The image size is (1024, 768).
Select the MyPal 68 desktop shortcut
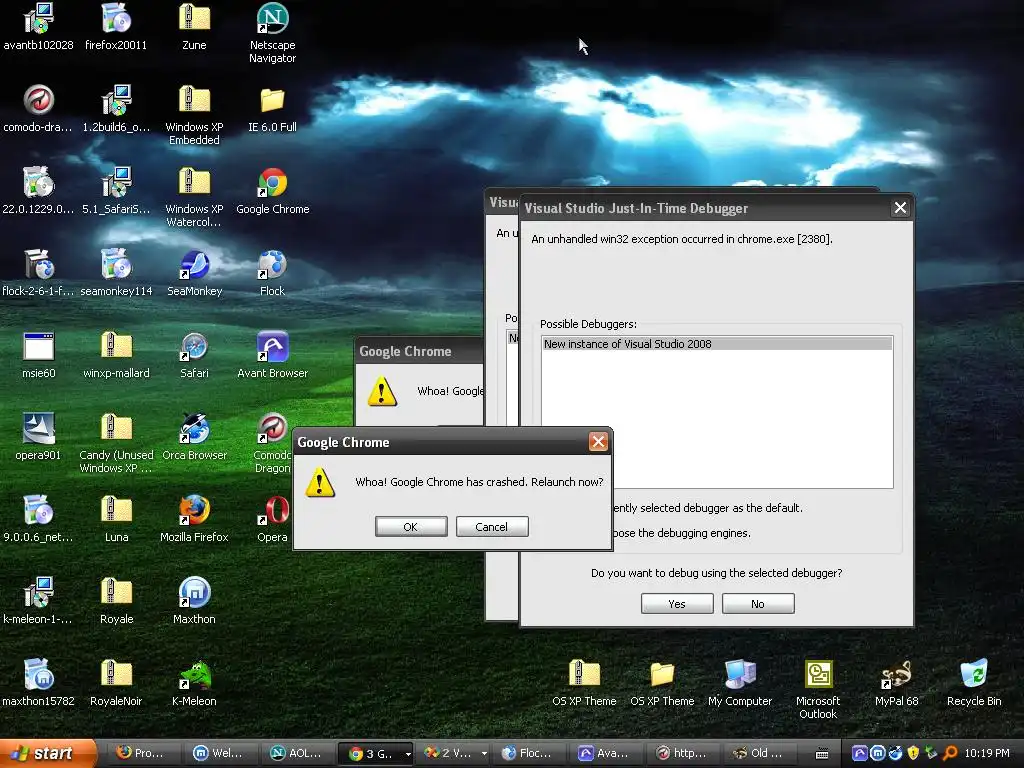(x=896, y=683)
